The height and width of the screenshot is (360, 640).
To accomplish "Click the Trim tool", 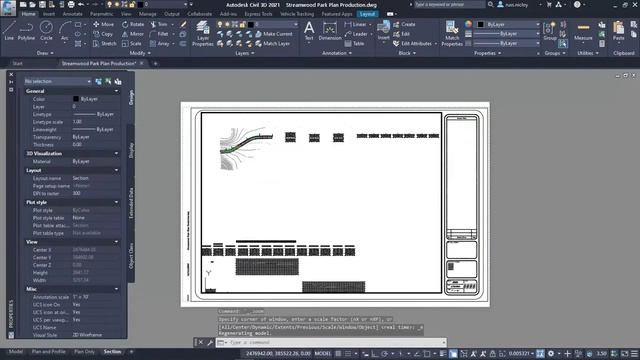I will pyautogui.click(x=159, y=24).
